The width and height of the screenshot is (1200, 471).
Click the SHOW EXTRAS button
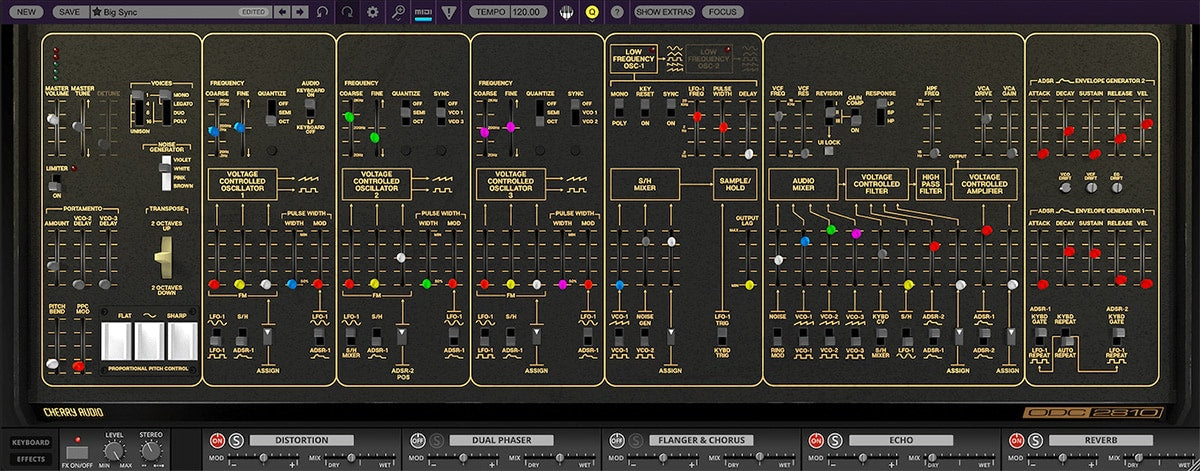tap(664, 12)
